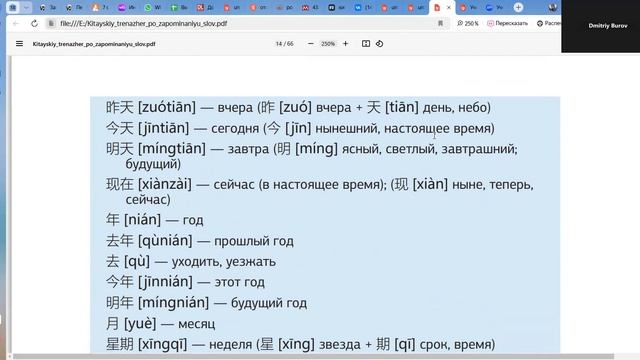This screenshot has width=640, height=360.
Task: Edit the page number field 14 / 66
Action: (284, 44)
